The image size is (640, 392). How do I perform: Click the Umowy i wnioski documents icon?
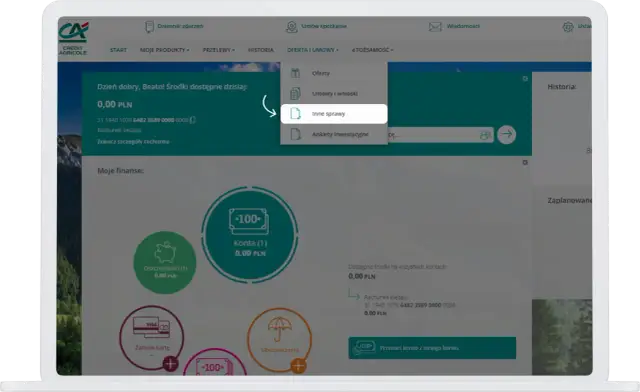coord(295,94)
